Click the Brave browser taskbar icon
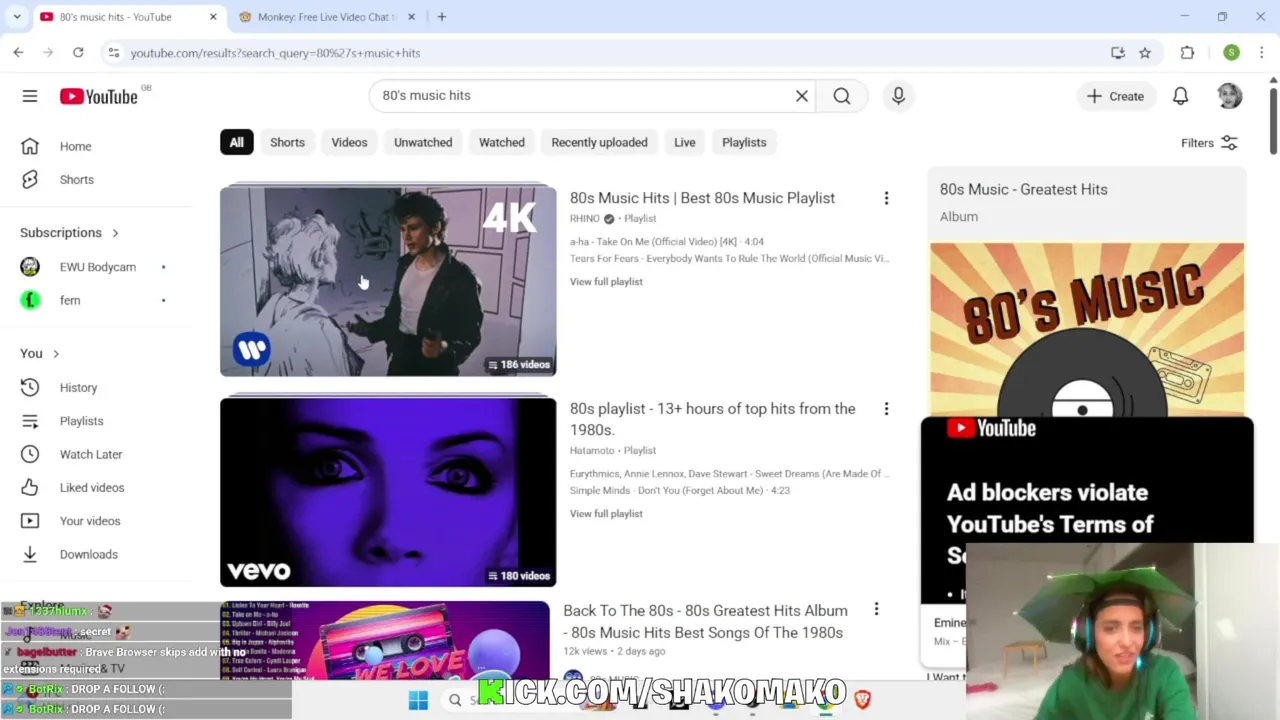This screenshot has width=1280, height=720. [862, 700]
